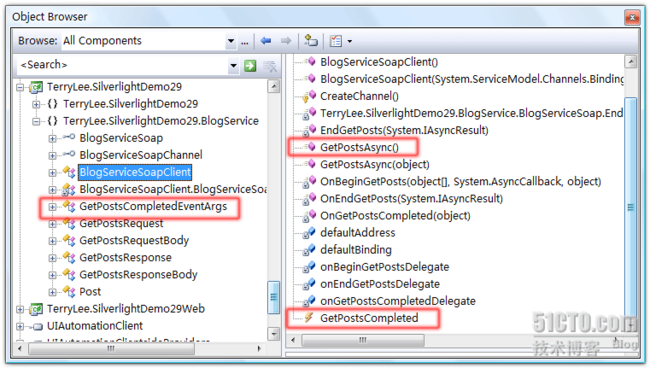
Task: Click the left tree vertical scrollbar thumb
Action: [274, 297]
